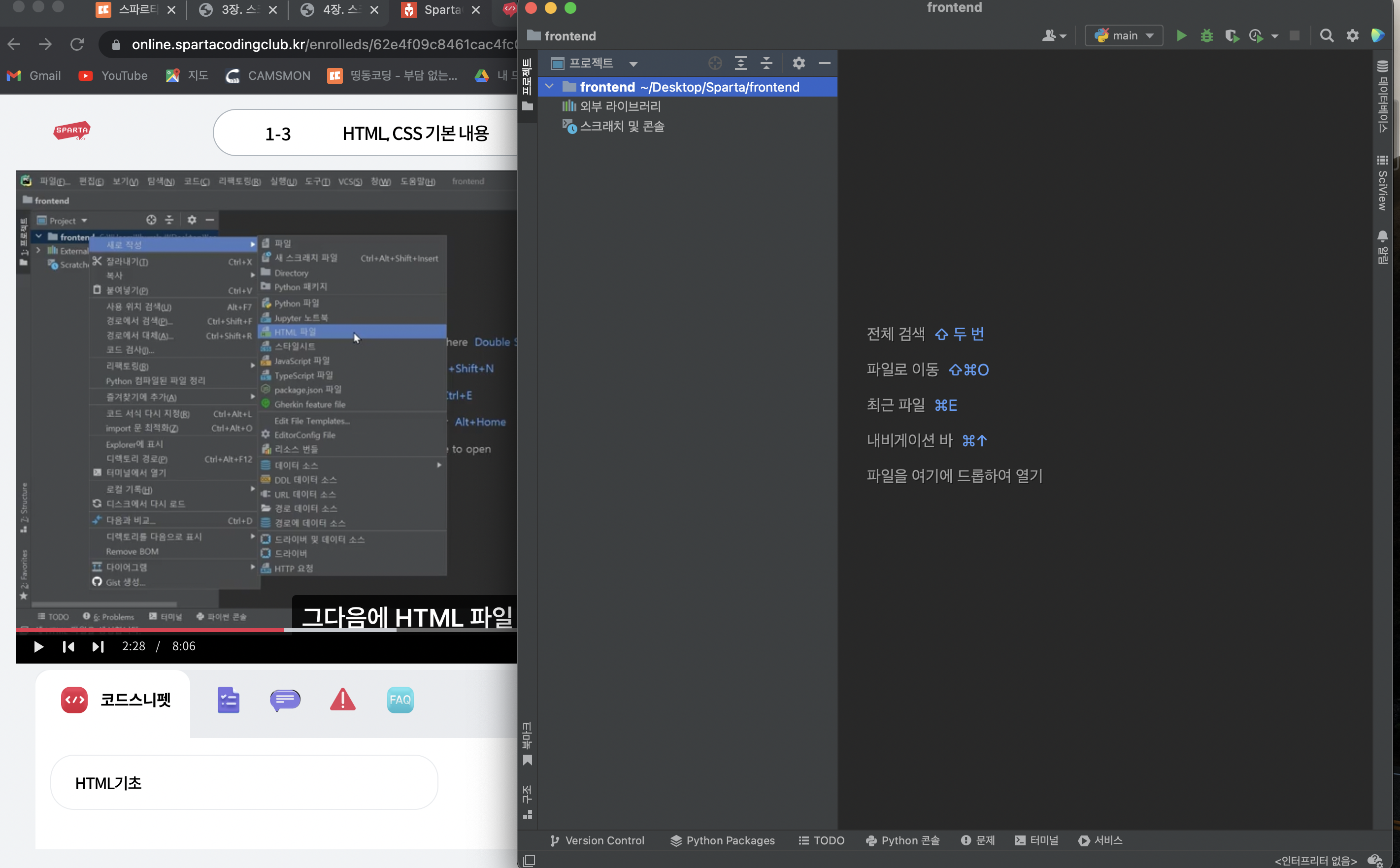Open the 문제 problems tool tab
This screenshot has height=868, width=1400.
[977, 840]
